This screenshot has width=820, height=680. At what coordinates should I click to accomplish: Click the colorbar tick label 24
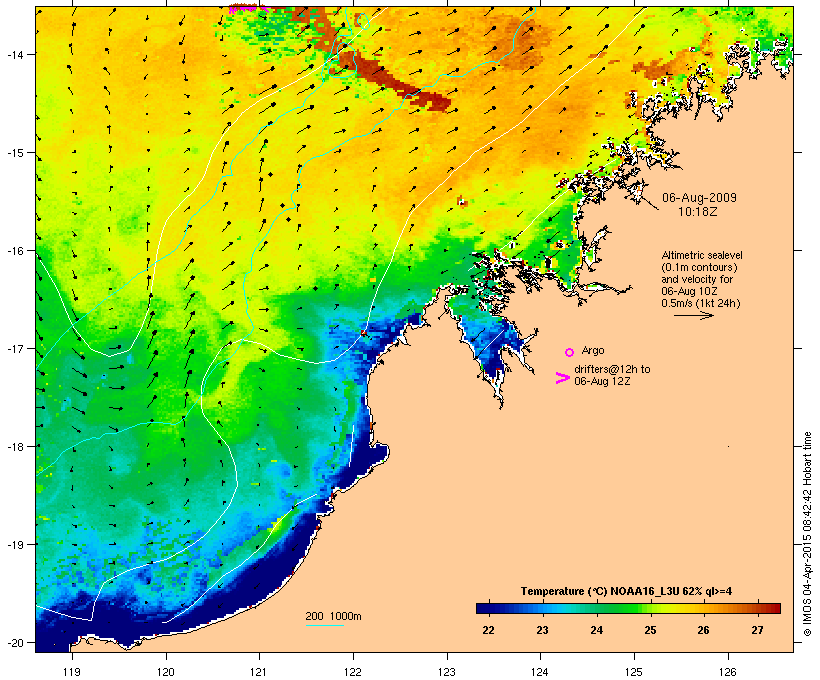(596, 630)
